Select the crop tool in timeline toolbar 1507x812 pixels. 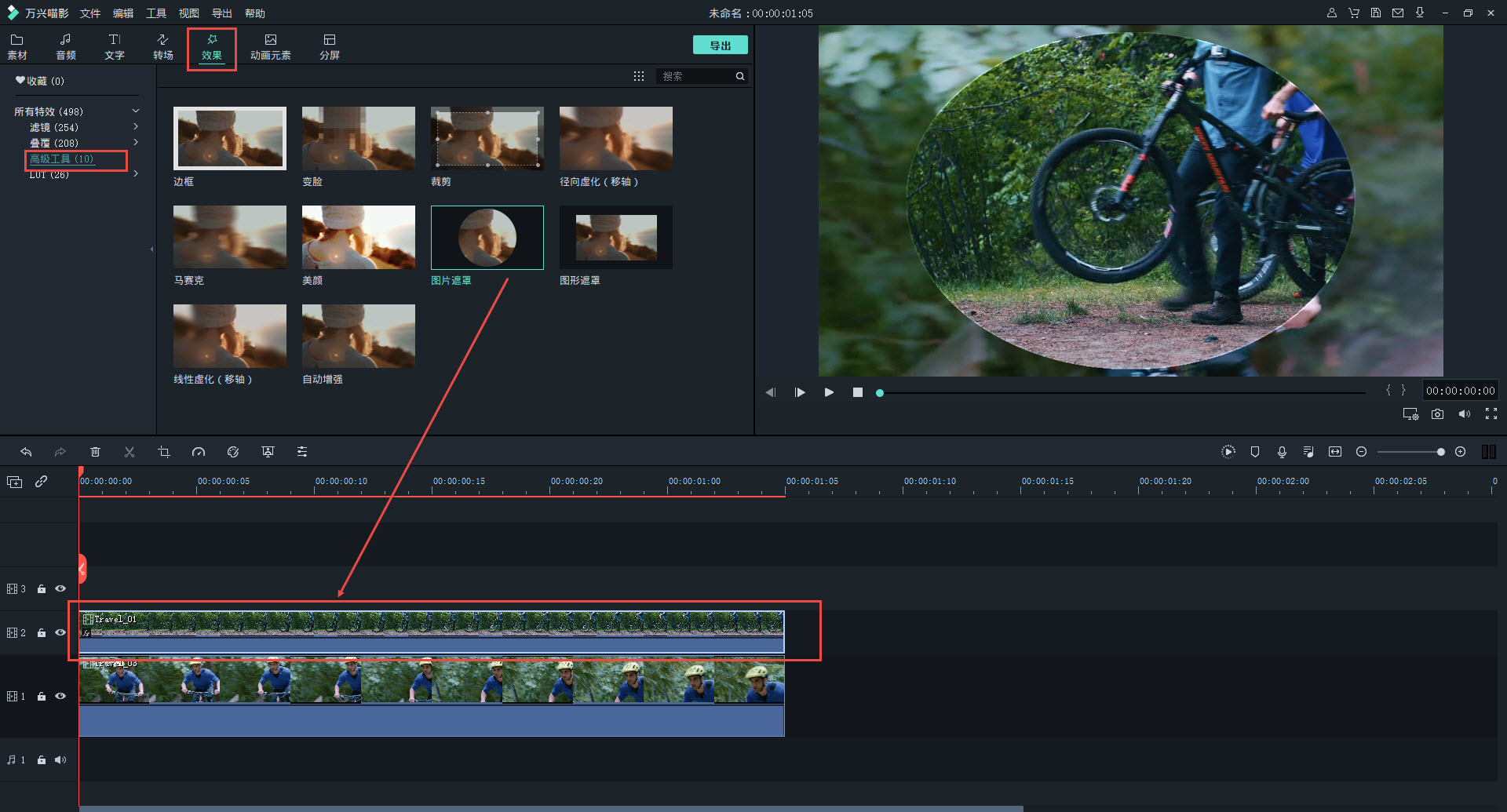[x=164, y=452]
